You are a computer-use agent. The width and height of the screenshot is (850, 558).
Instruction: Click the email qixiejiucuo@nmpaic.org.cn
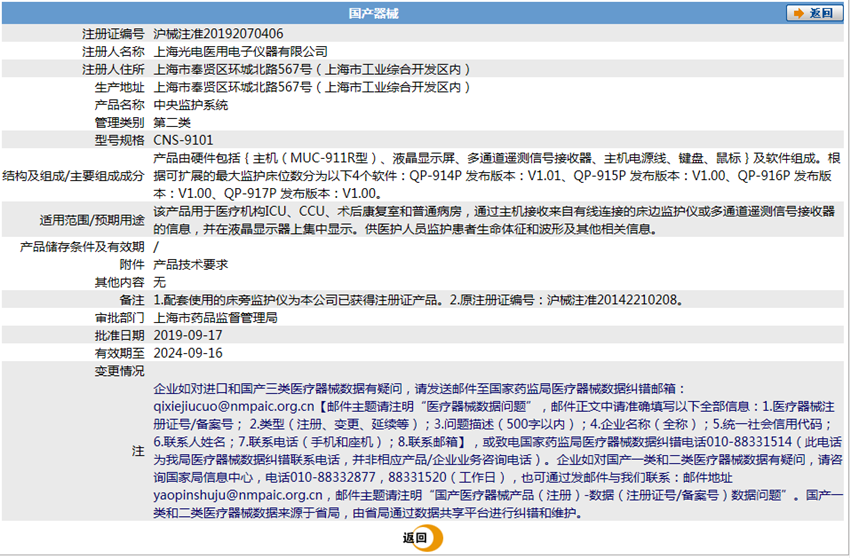pyautogui.click(x=234, y=406)
